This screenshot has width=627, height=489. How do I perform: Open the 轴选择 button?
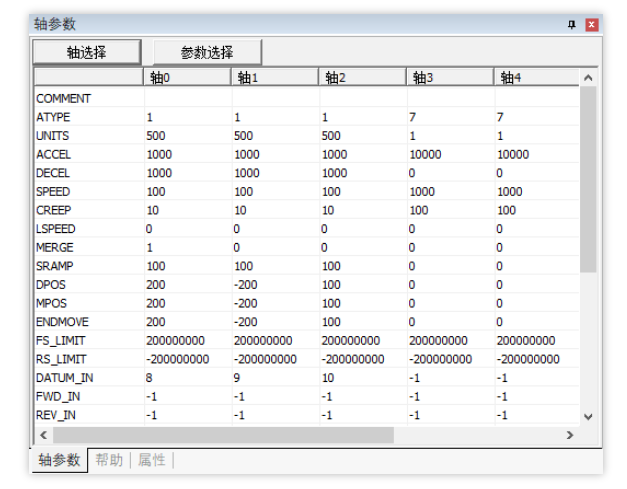tap(87, 52)
